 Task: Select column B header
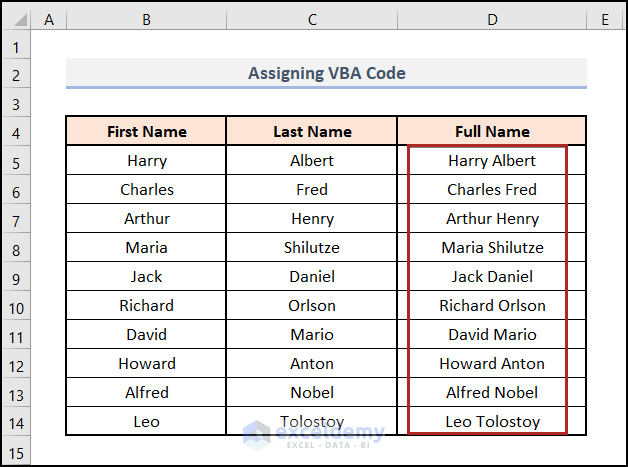(146, 18)
